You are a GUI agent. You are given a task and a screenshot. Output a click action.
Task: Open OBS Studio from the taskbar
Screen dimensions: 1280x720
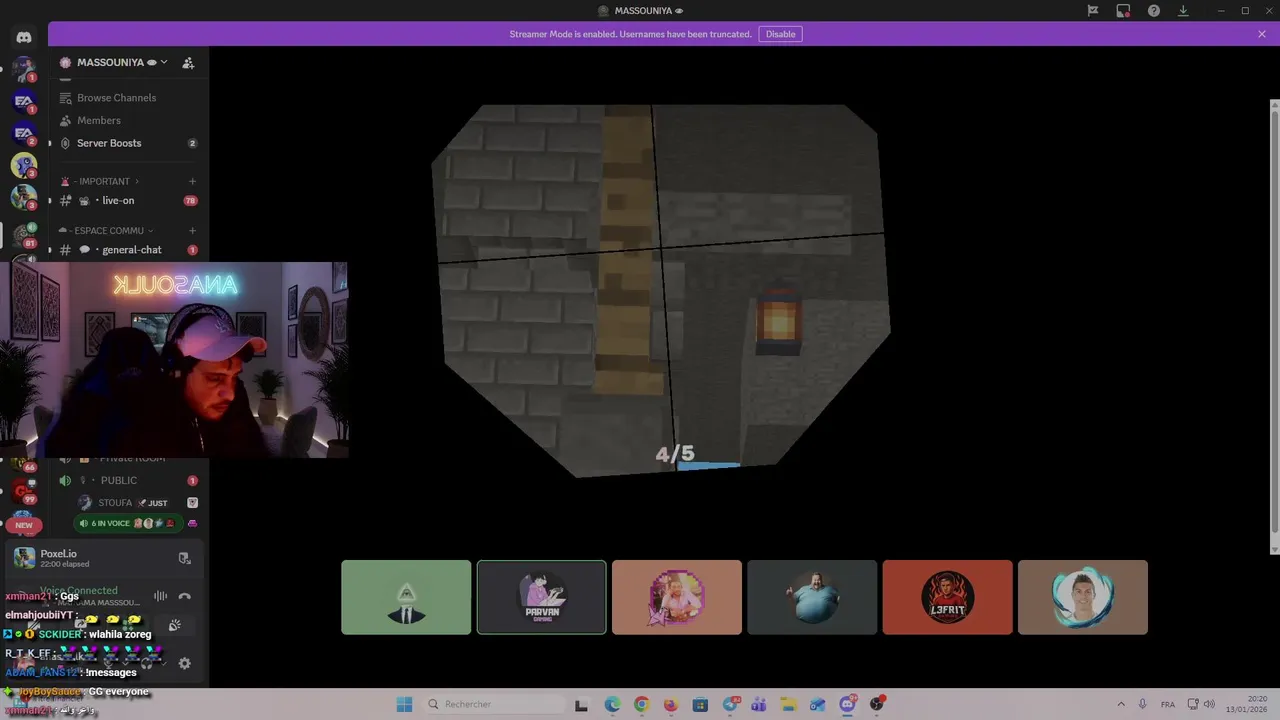click(877, 704)
